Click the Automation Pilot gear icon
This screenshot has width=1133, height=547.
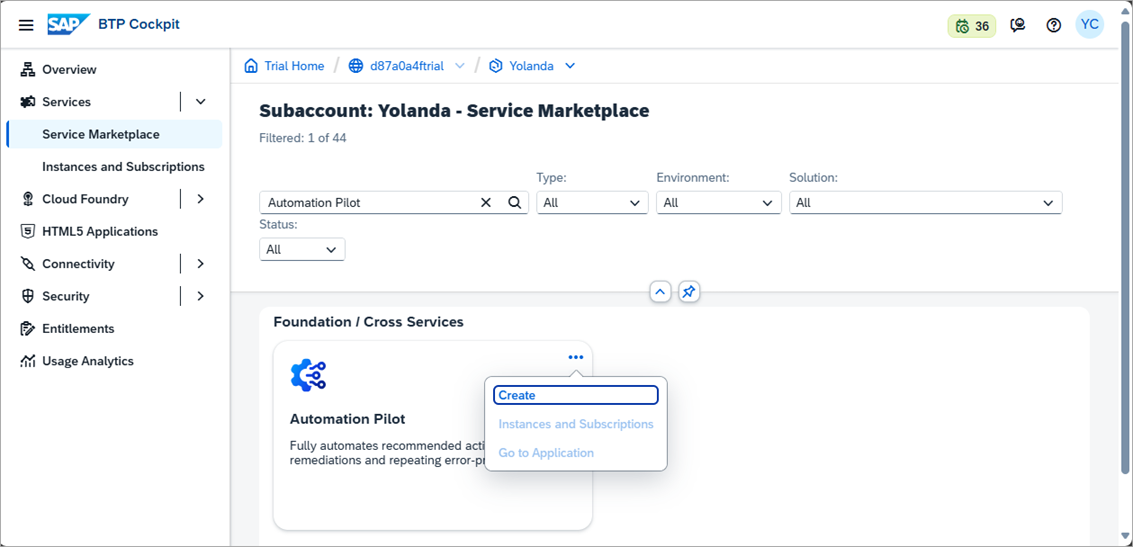(309, 375)
